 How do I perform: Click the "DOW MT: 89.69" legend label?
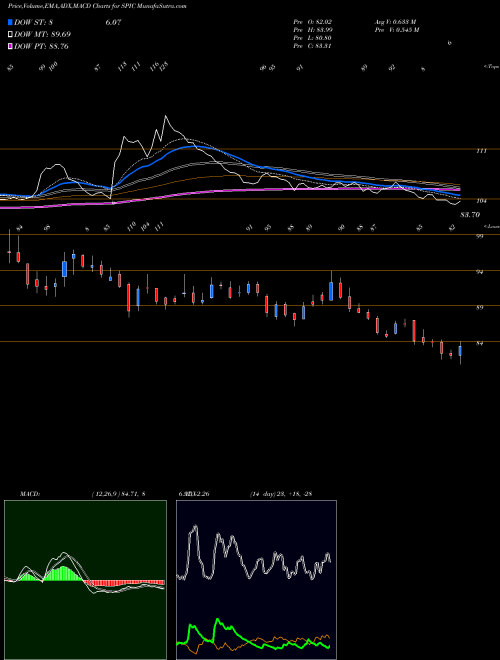point(43,35)
